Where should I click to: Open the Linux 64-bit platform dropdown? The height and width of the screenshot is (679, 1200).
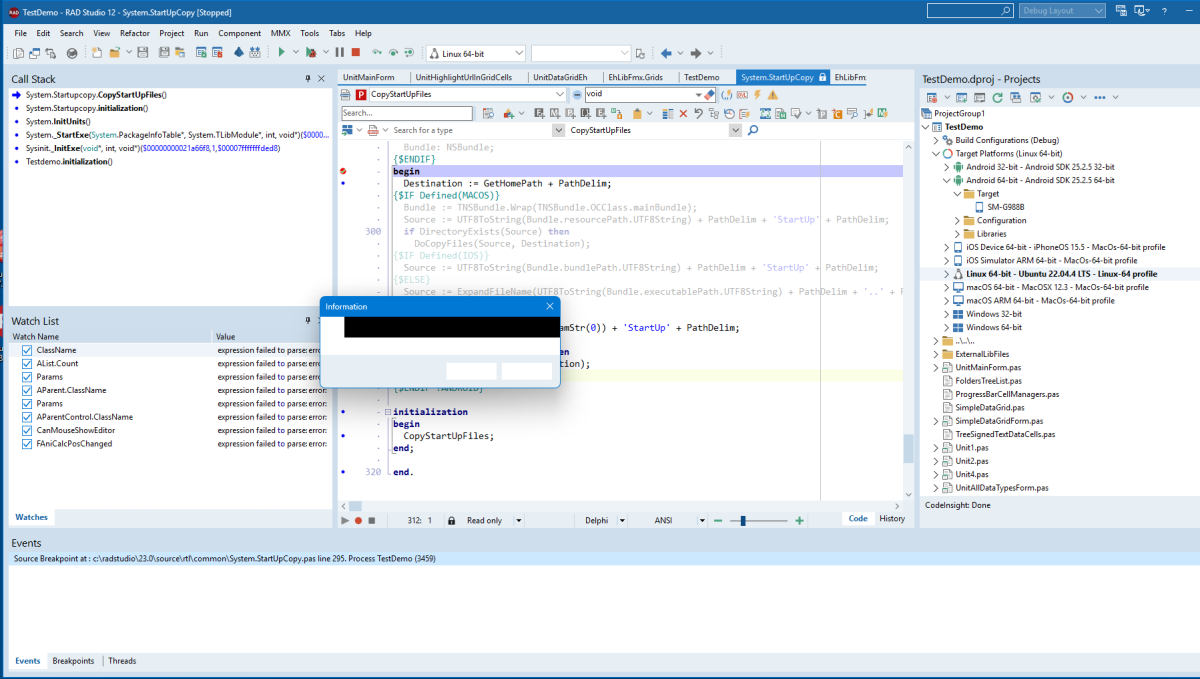[x=518, y=53]
